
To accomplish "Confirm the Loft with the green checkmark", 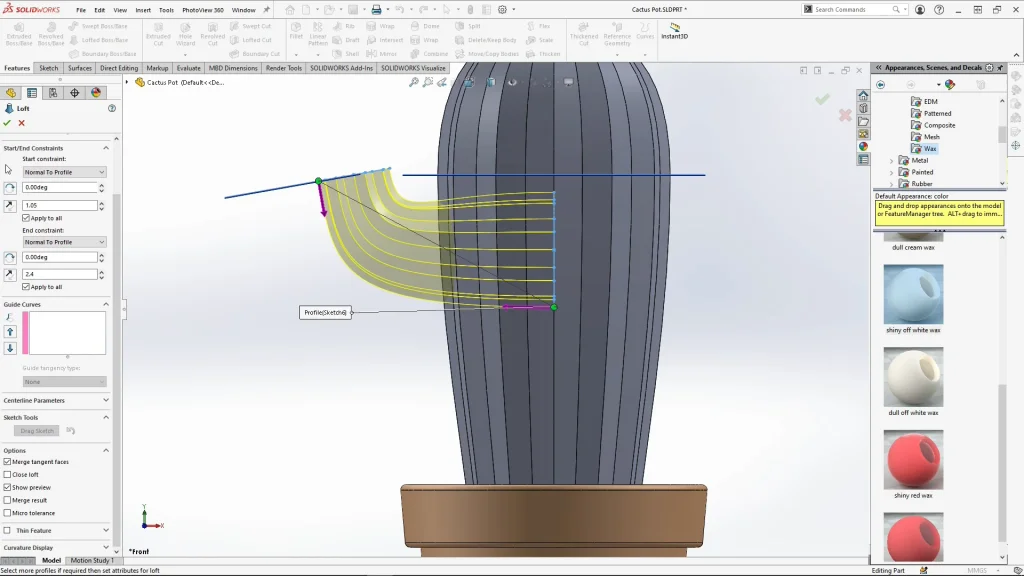I will (7, 123).
